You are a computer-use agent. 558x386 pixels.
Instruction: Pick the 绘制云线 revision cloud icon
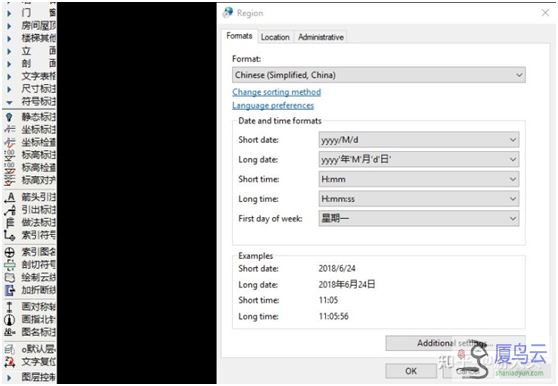tap(10, 277)
